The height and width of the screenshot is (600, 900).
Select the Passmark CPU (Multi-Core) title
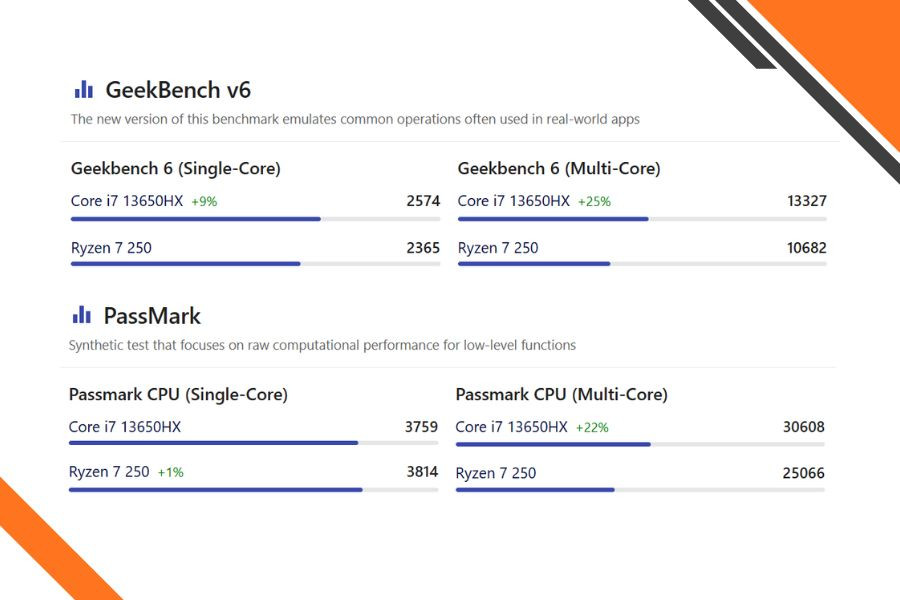click(561, 395)
